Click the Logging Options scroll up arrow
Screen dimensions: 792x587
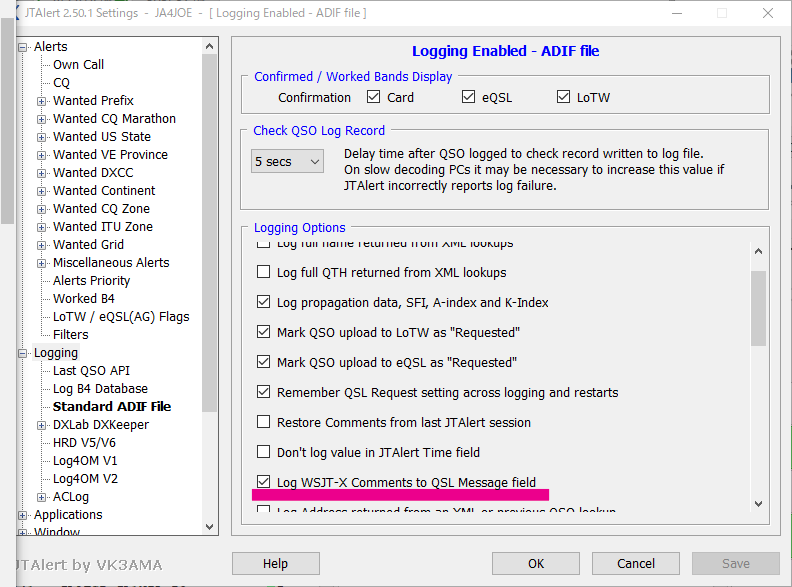(758, 251)
